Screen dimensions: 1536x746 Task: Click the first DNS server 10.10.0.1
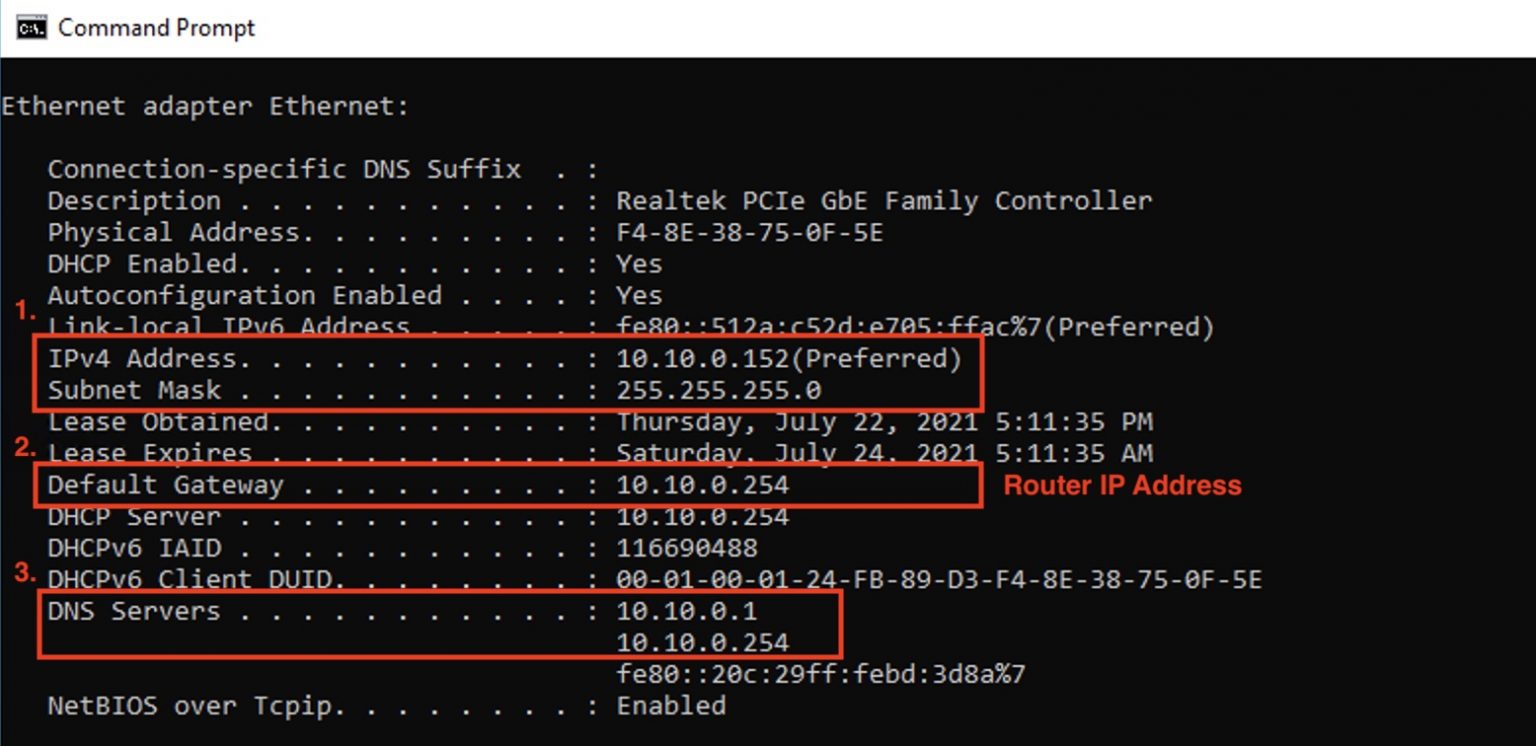[686, 611]
